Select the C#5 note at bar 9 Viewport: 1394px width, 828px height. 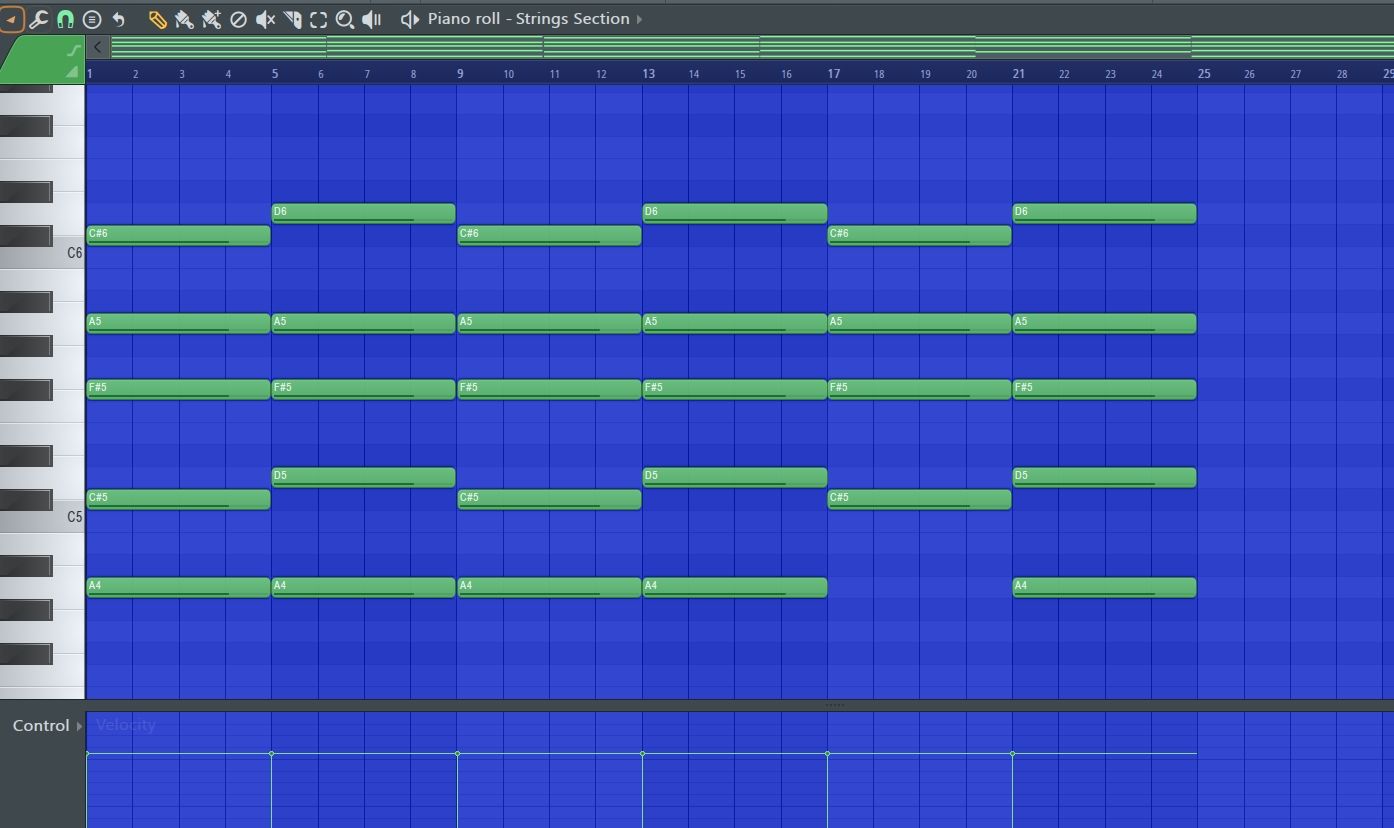pyautogui.click(x=549, y=499)
